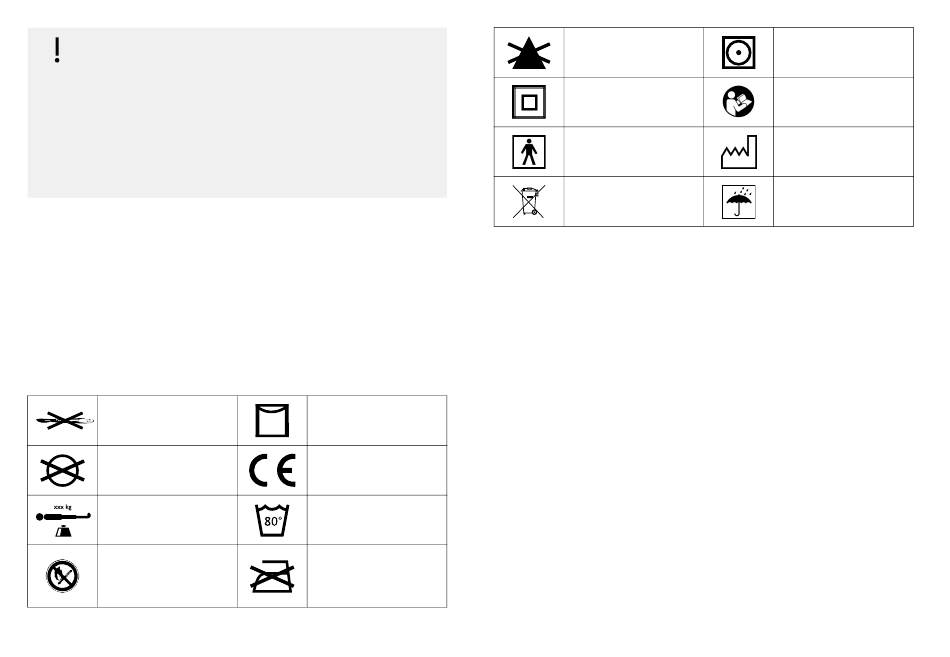The image size is (950, 657).
Task: Click the umbrella keep dry symbol
Action: [739, 202]
